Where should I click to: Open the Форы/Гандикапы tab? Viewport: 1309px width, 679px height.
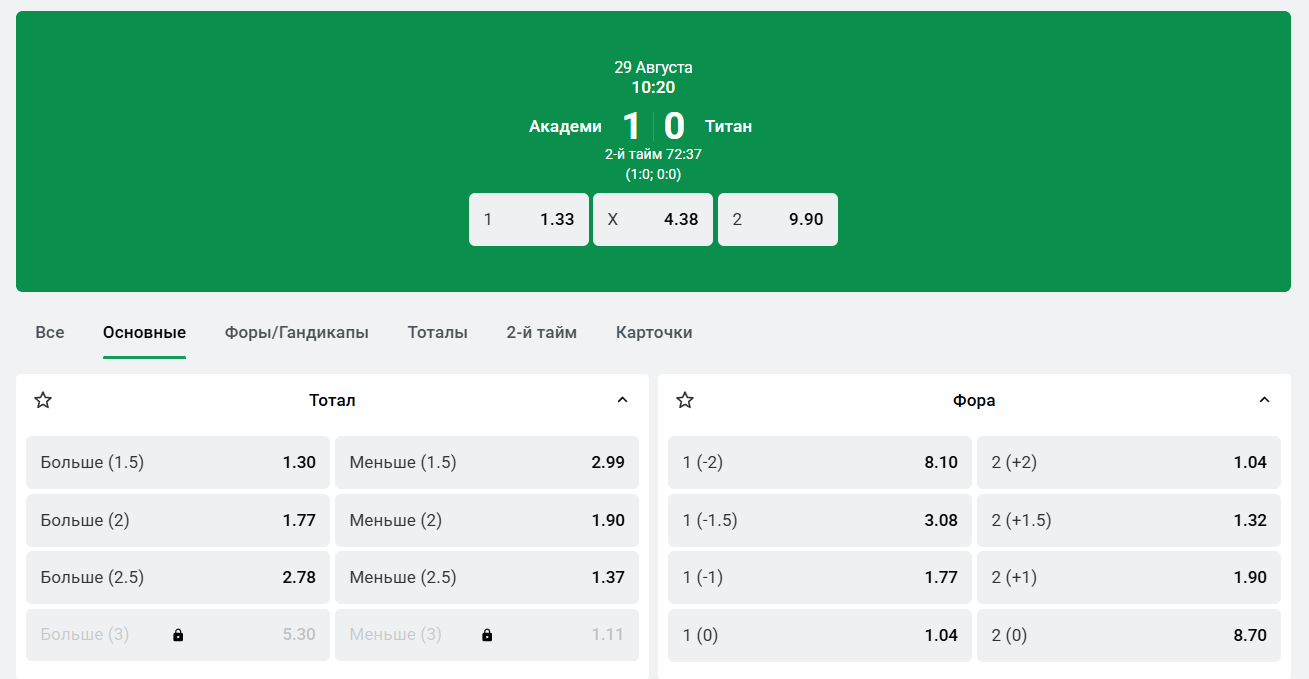296,332
